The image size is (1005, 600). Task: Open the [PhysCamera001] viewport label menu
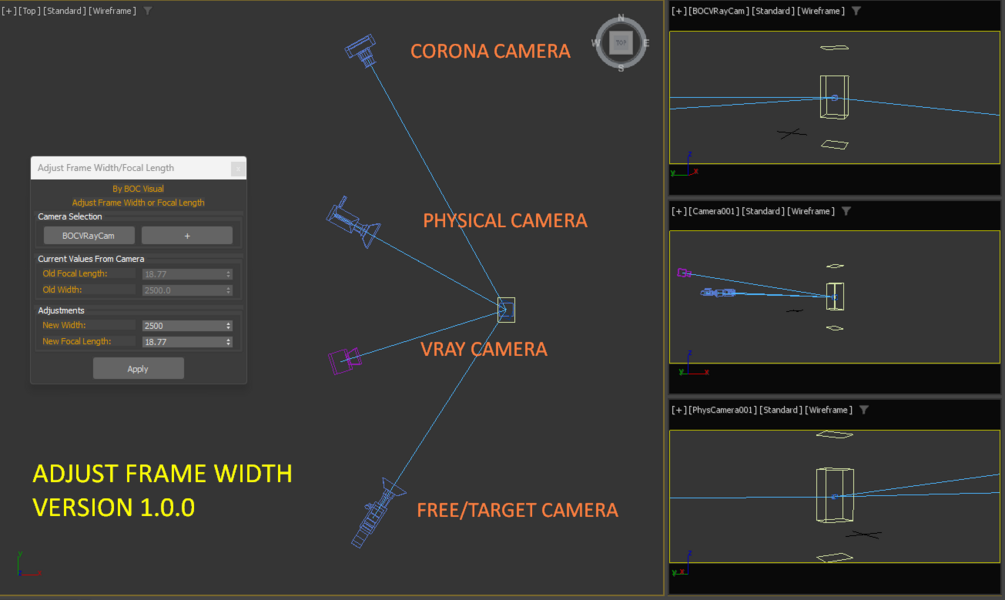(723, 410)
